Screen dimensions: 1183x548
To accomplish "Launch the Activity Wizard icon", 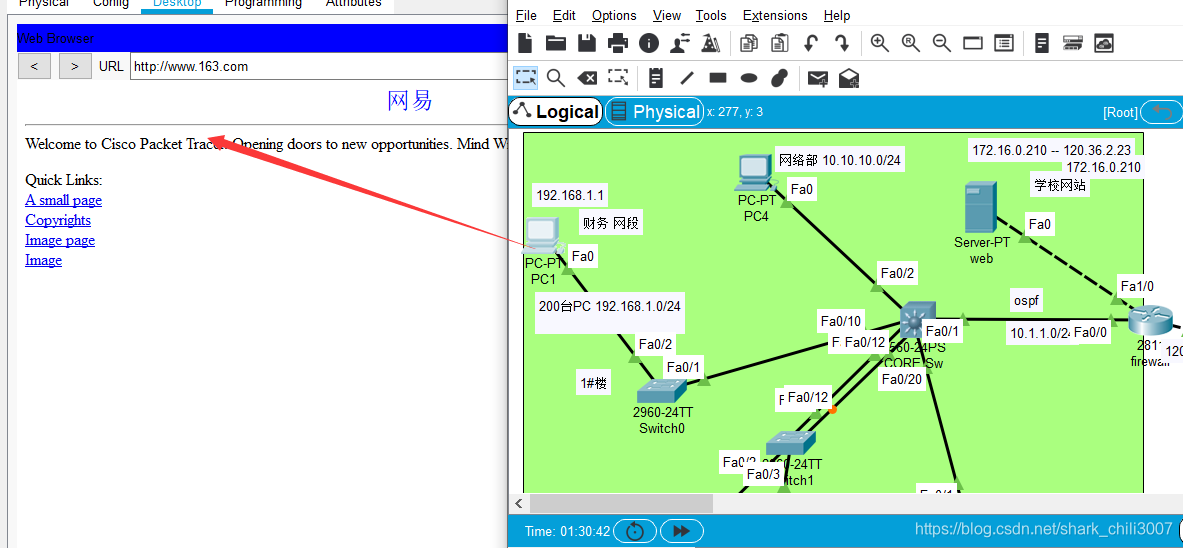I will pos(710,43).
